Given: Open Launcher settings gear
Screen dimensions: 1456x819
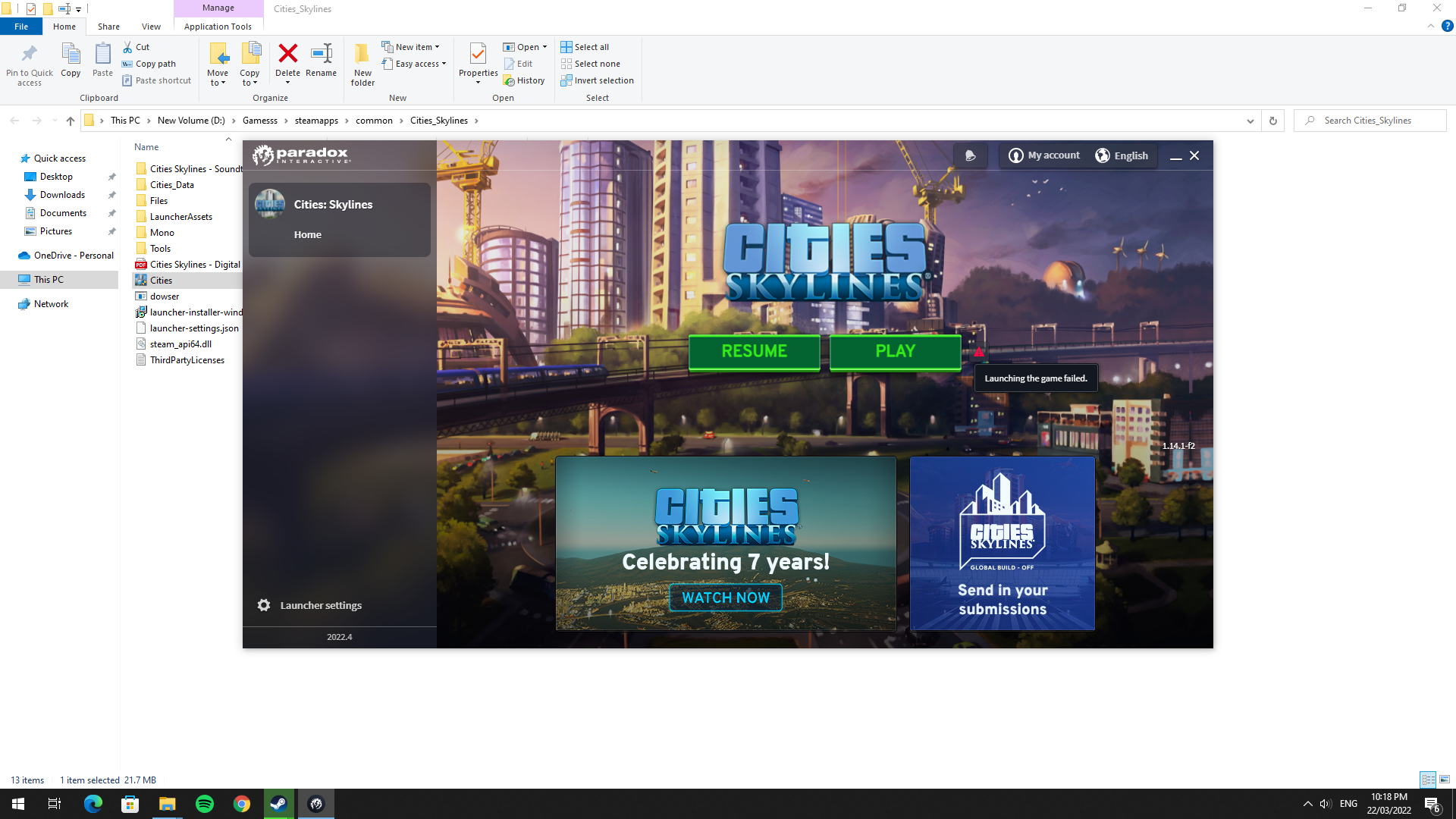Looking at the screenshot, I should click(264, 605).
